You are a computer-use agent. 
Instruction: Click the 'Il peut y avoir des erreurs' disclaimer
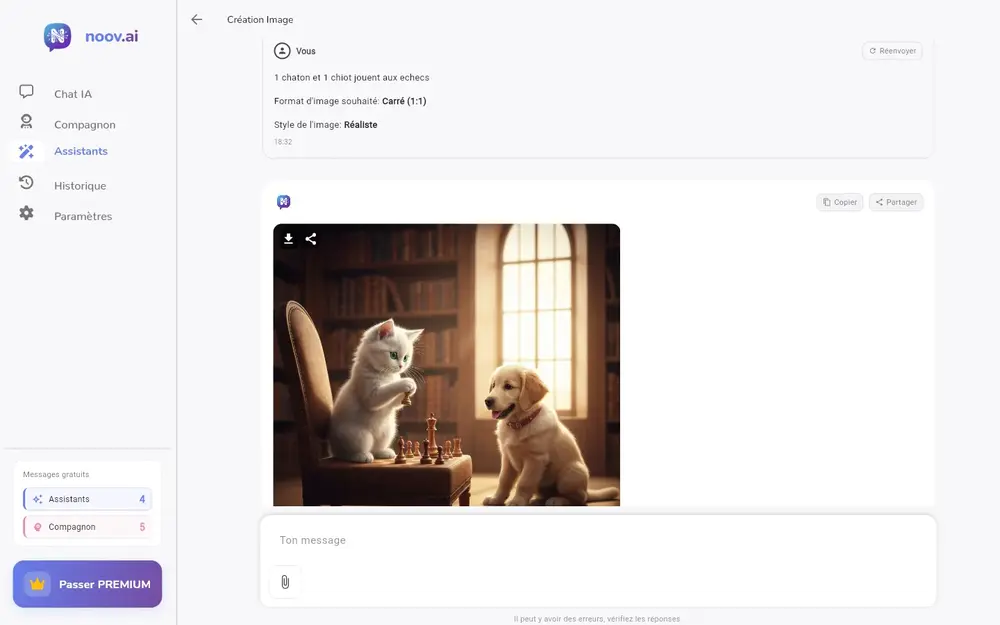[x=597, y=619]
